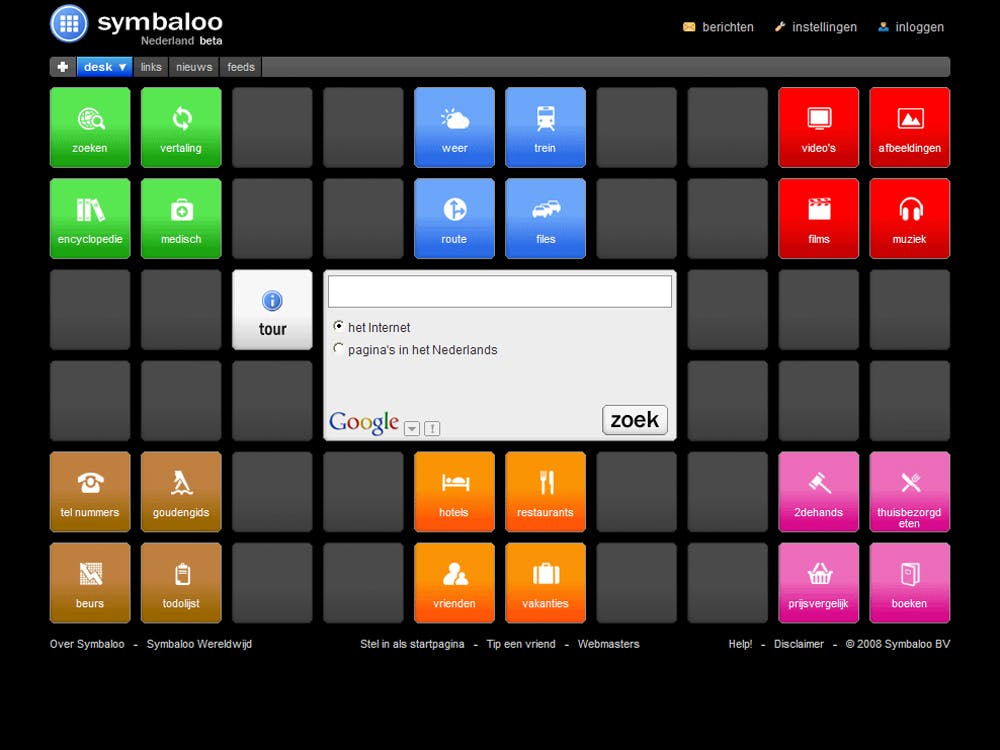Select 'pagina's in het Nederlands' radio option
The width and height of the screenshot is (1000, 750).
click(339, 348)
